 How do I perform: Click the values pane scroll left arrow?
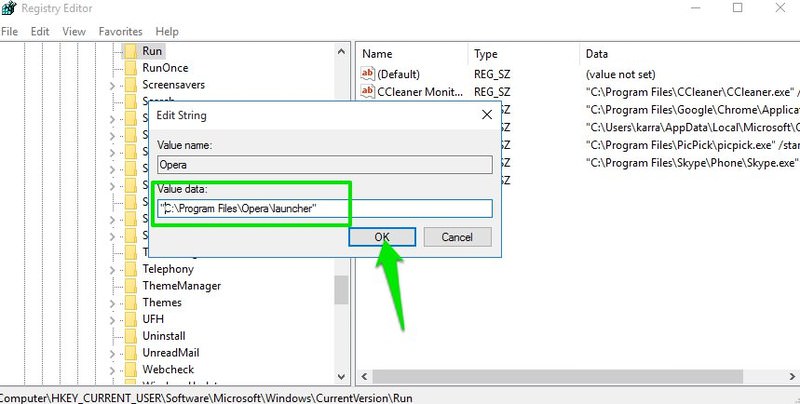364,377
